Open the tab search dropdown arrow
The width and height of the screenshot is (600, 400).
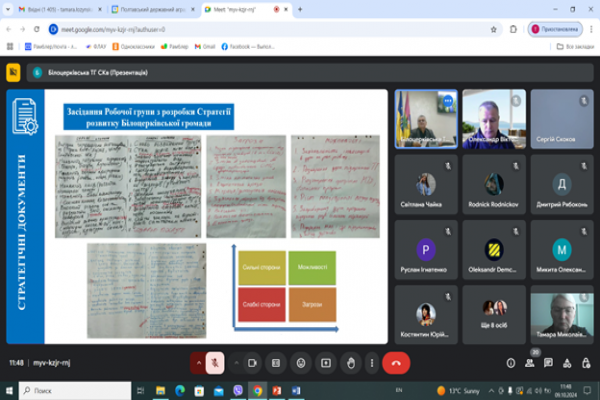pyautogui.click(x=8, y=9)
